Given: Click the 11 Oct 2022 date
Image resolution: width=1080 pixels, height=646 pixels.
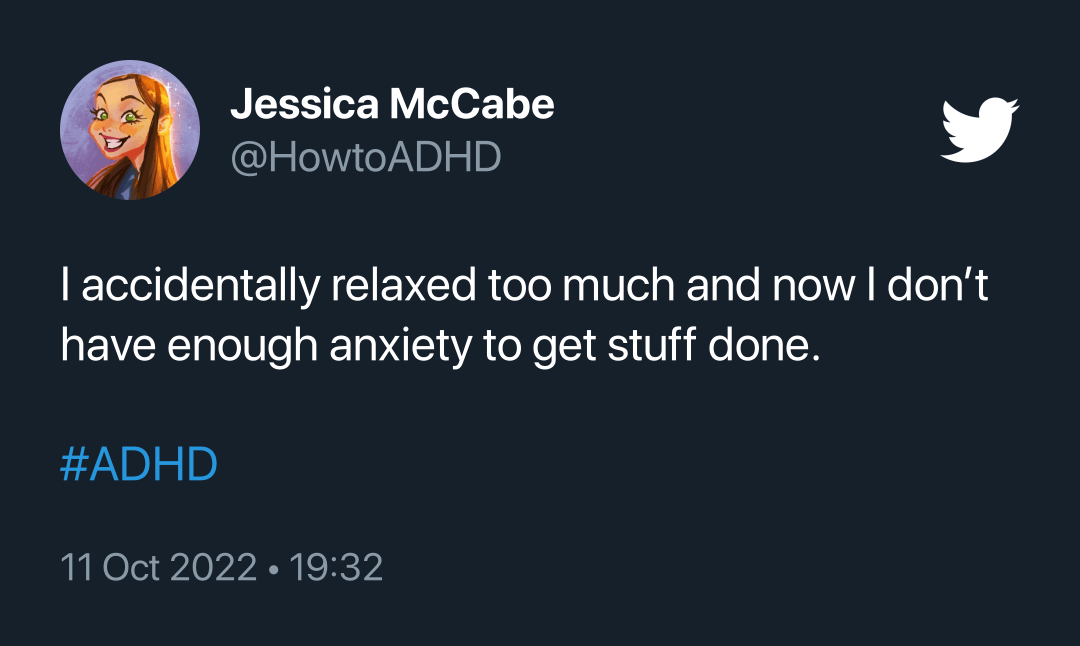Looking at the screenshot, I should [x=159, y=567].
